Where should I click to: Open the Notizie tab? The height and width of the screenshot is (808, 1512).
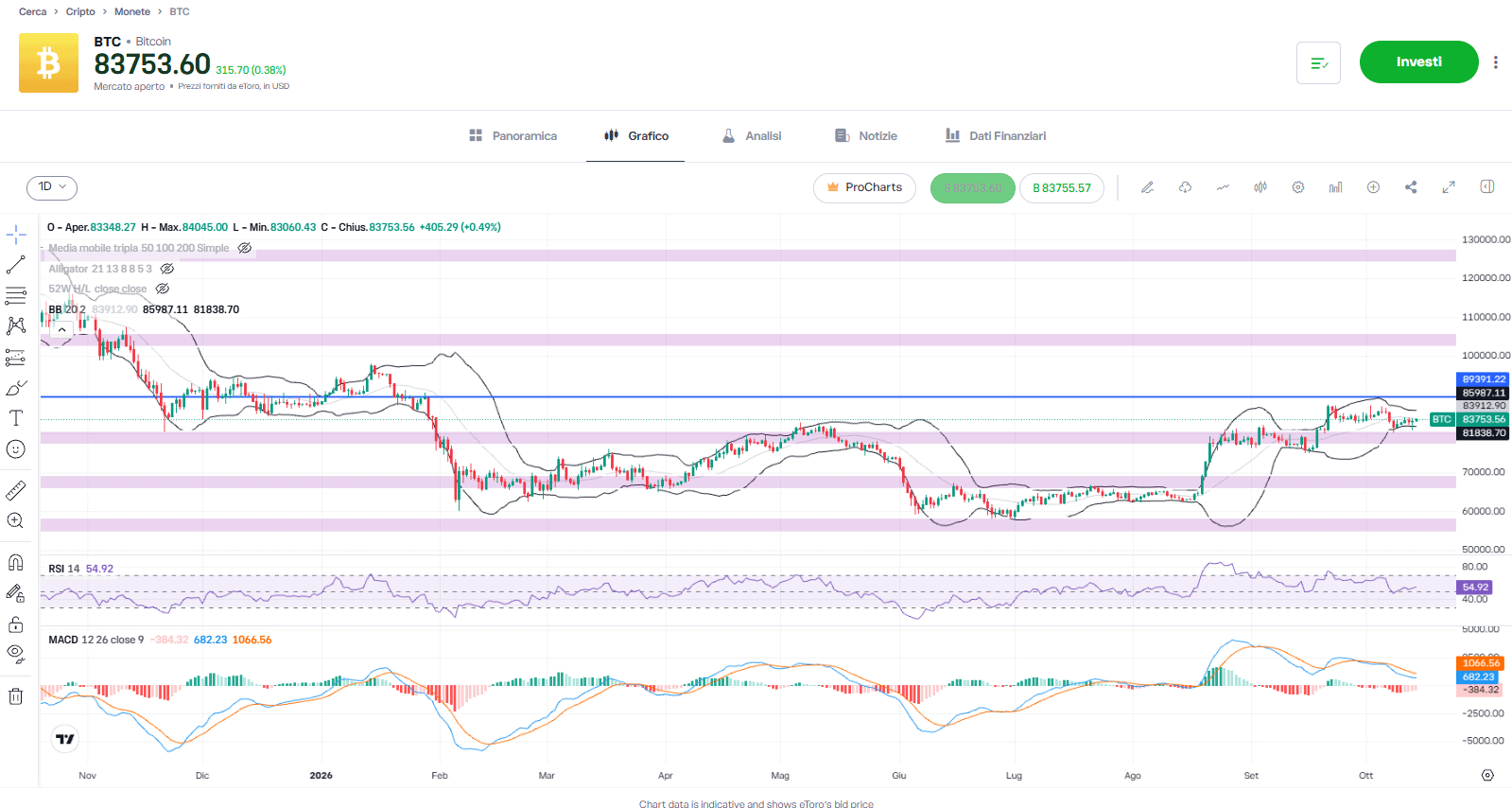[x=866, y=136]
